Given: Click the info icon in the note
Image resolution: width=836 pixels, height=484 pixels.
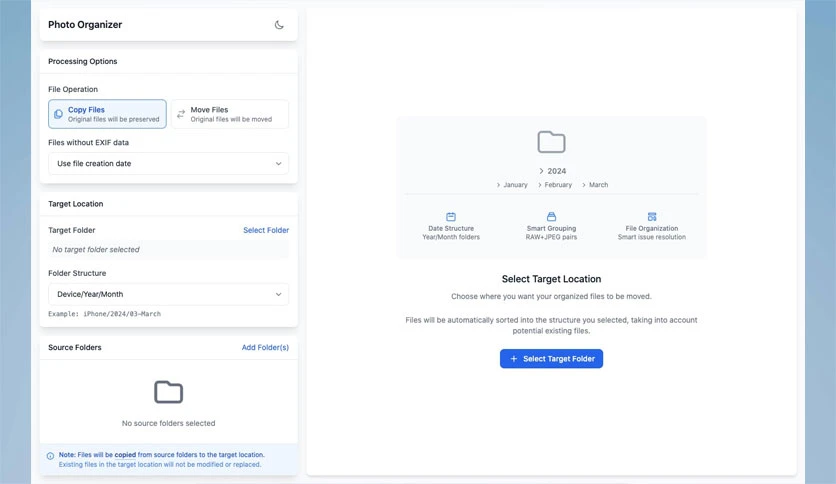Looking at the screenshot, I should point(50,456).
